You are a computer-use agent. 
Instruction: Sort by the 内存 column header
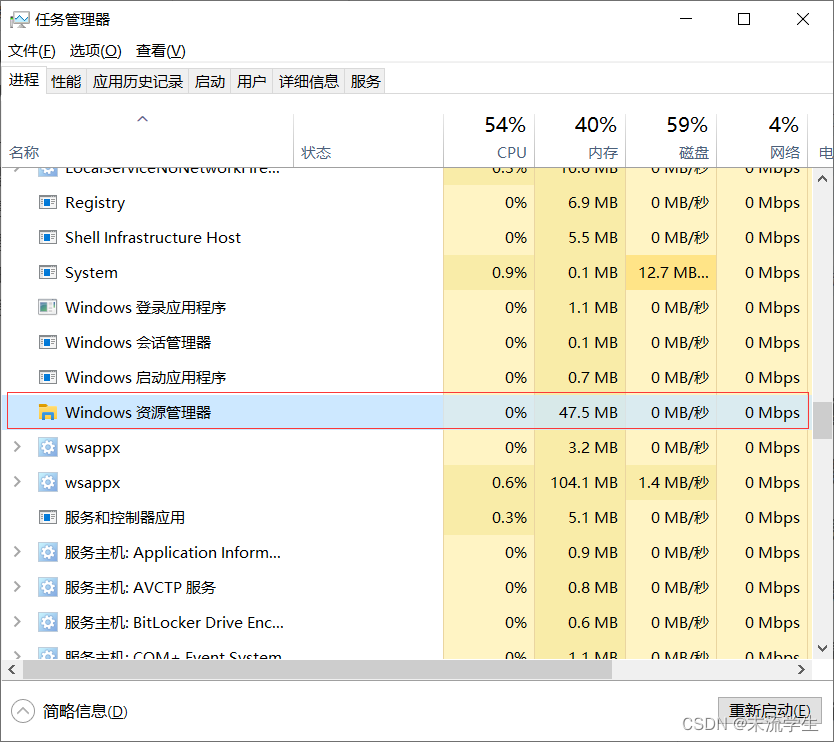point(580,140)
